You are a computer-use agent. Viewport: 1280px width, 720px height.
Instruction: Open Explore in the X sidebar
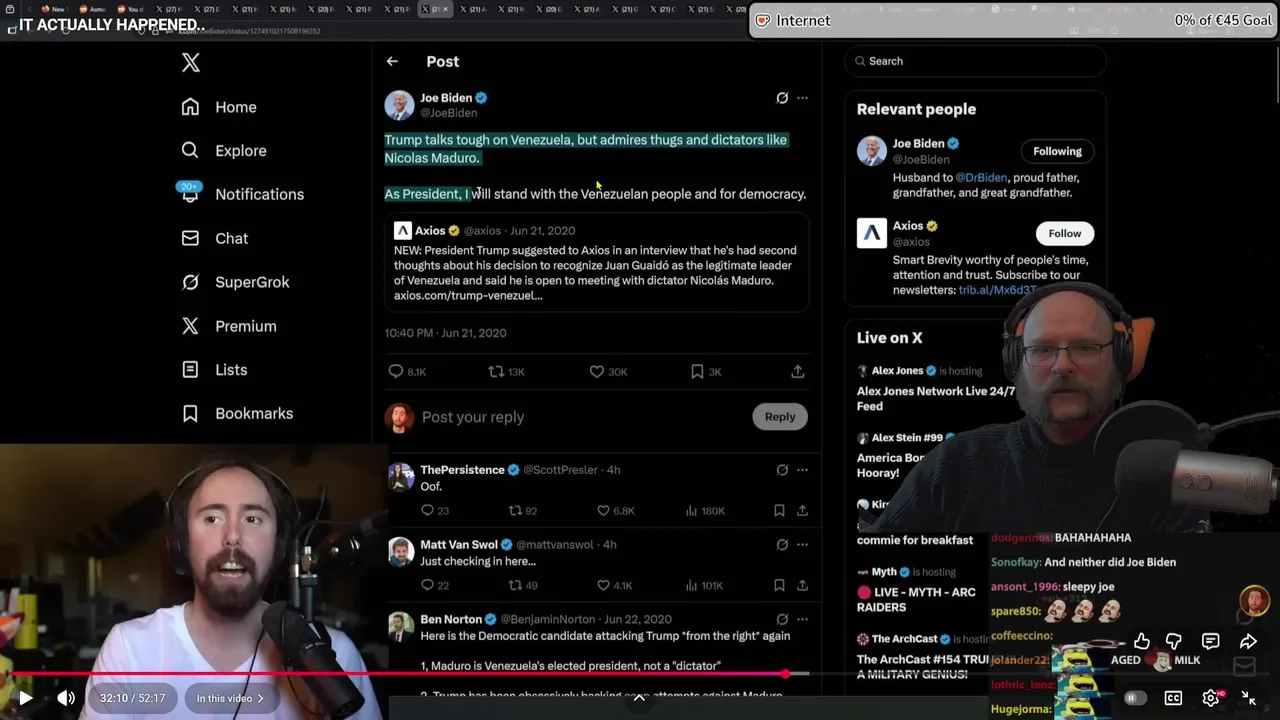(x=224, y=151)
